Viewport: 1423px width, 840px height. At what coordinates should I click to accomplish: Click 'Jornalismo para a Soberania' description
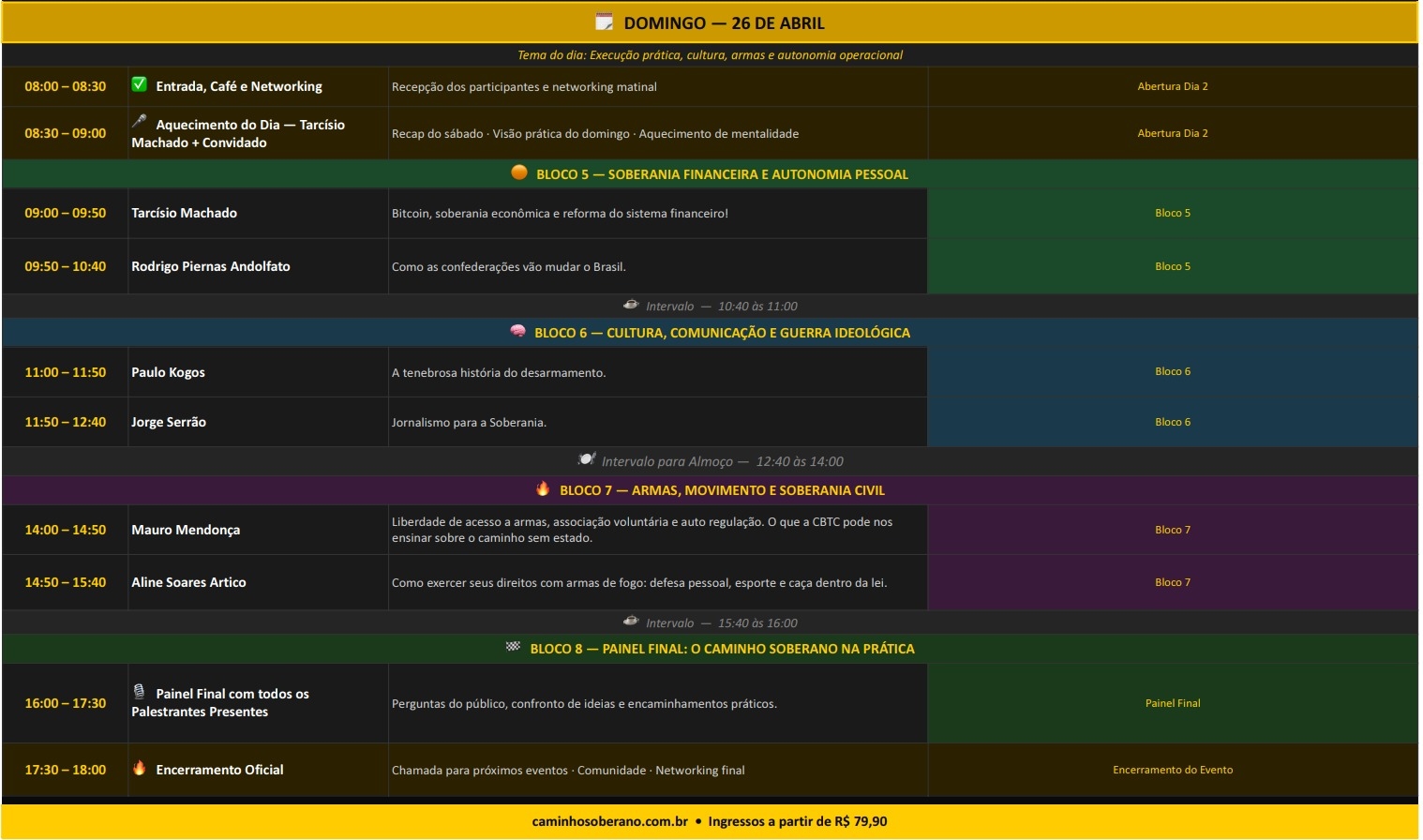click(x=469, y=423)
